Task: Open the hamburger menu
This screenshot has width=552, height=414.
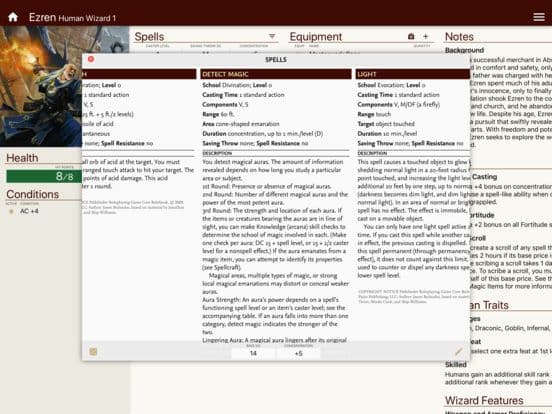Action: [539, 17]
